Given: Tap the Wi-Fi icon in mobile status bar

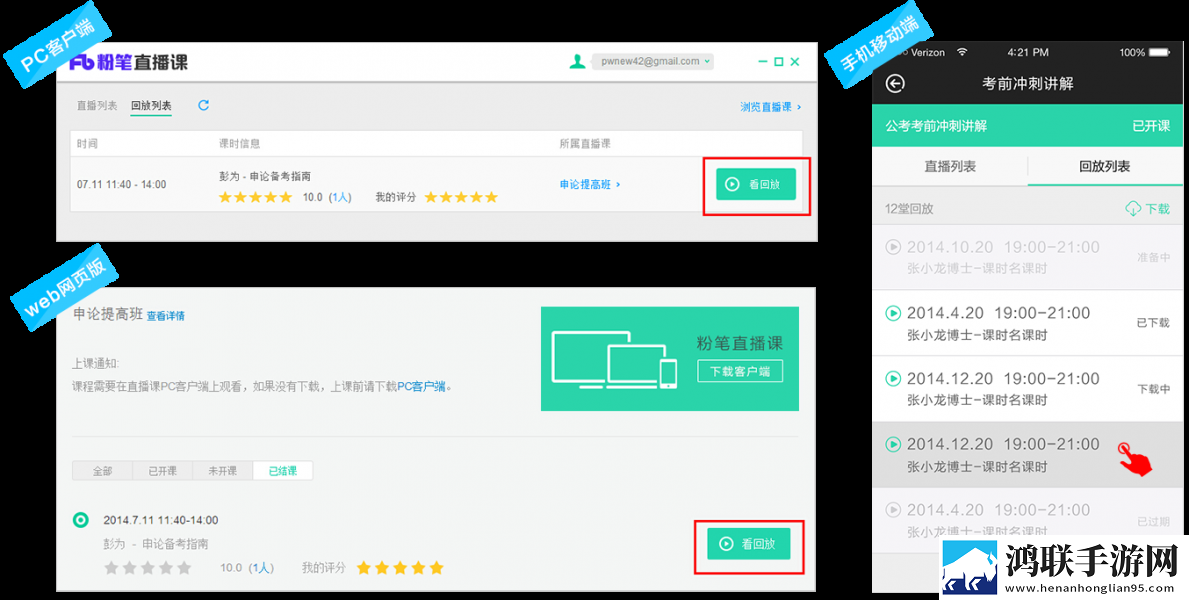Looking at the screenshot, I should 962,52.
